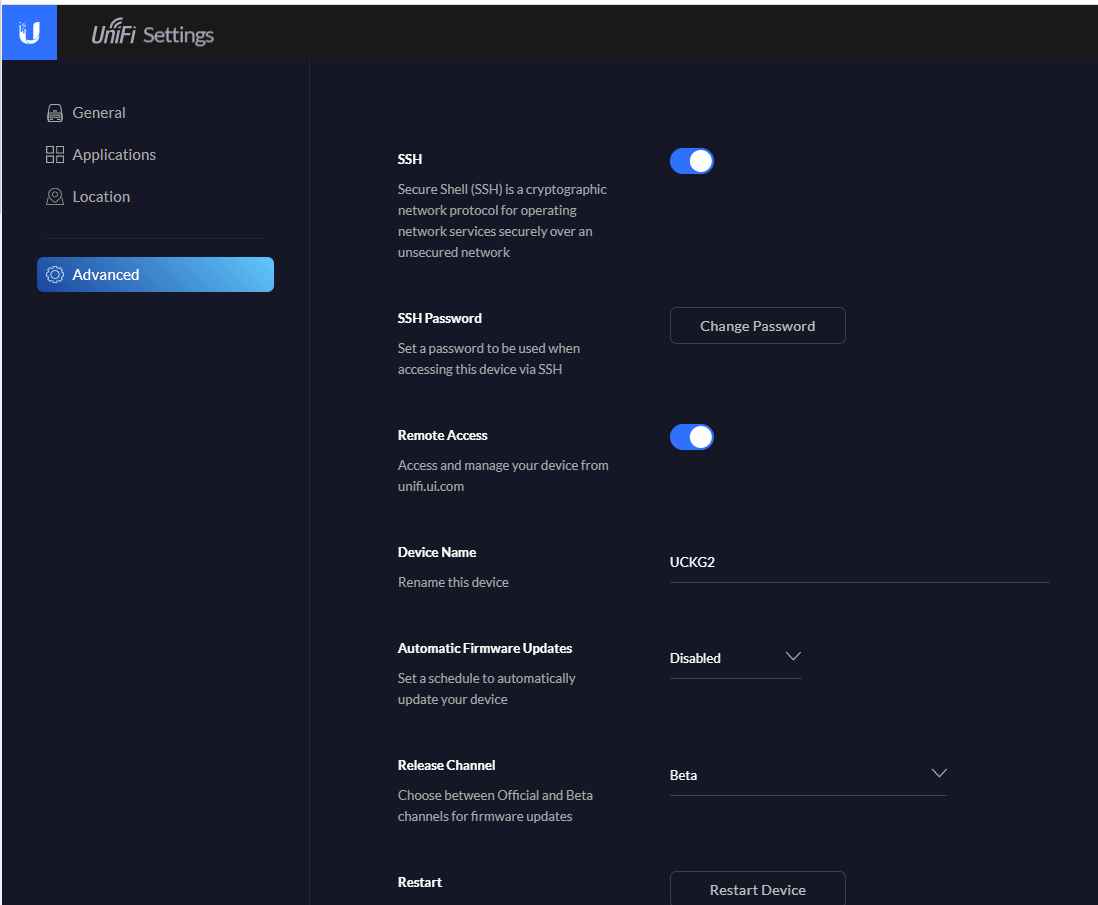Image resolution: width=1098 pixels, height=905 pixels.
Task: Disable the SSH toggle switch
Action: coord(691,161)
